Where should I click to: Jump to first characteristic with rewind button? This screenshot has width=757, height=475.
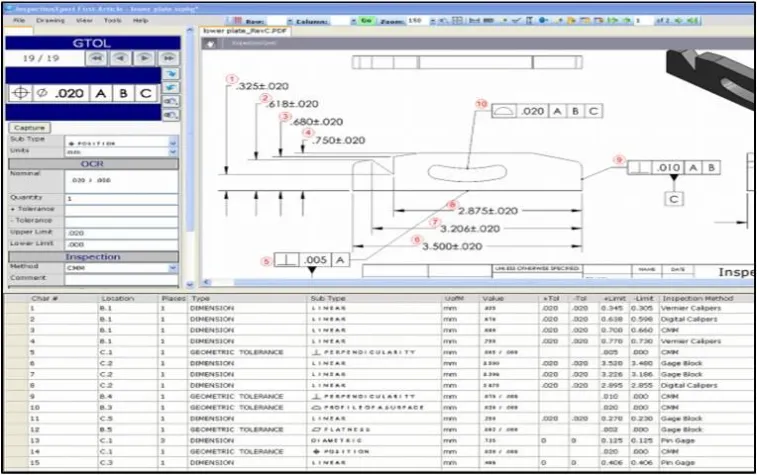click(x=97, y=58)
